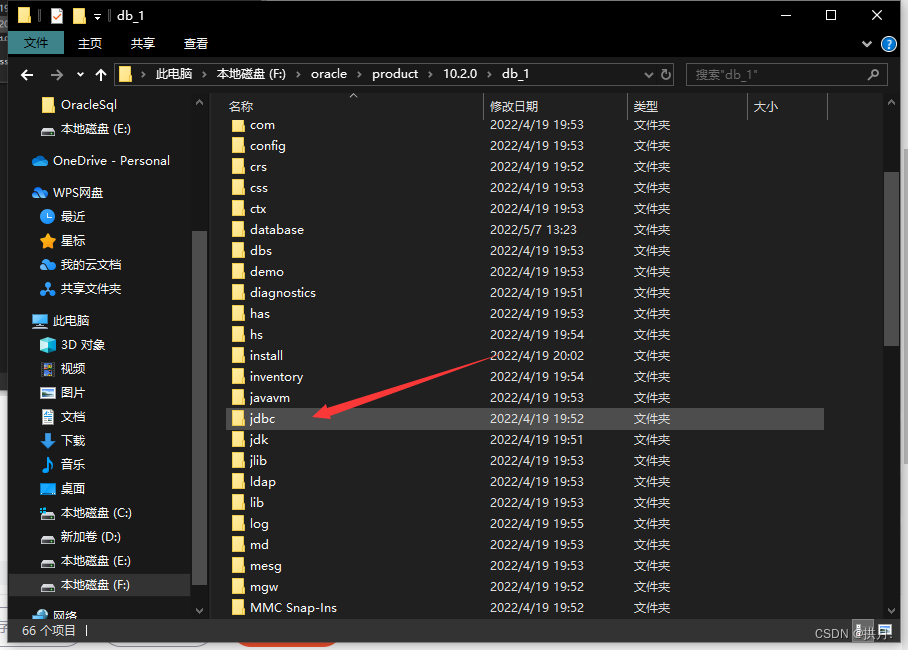The height and width of the screenshot is (650, 908).
Task: Open the help question mark icon
Action: point(888,44)
